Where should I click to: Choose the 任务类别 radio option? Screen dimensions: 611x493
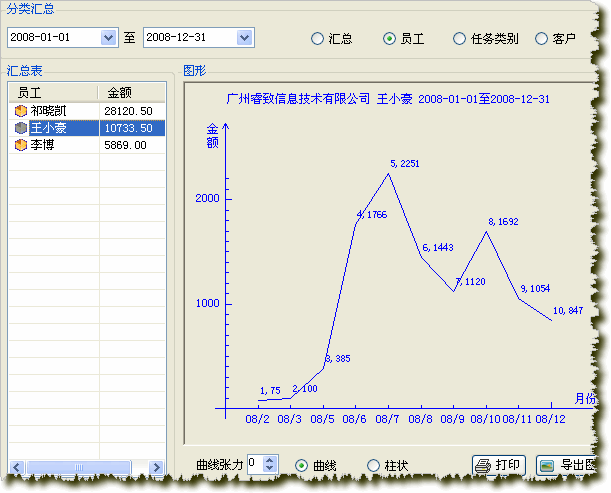[460, 39]
